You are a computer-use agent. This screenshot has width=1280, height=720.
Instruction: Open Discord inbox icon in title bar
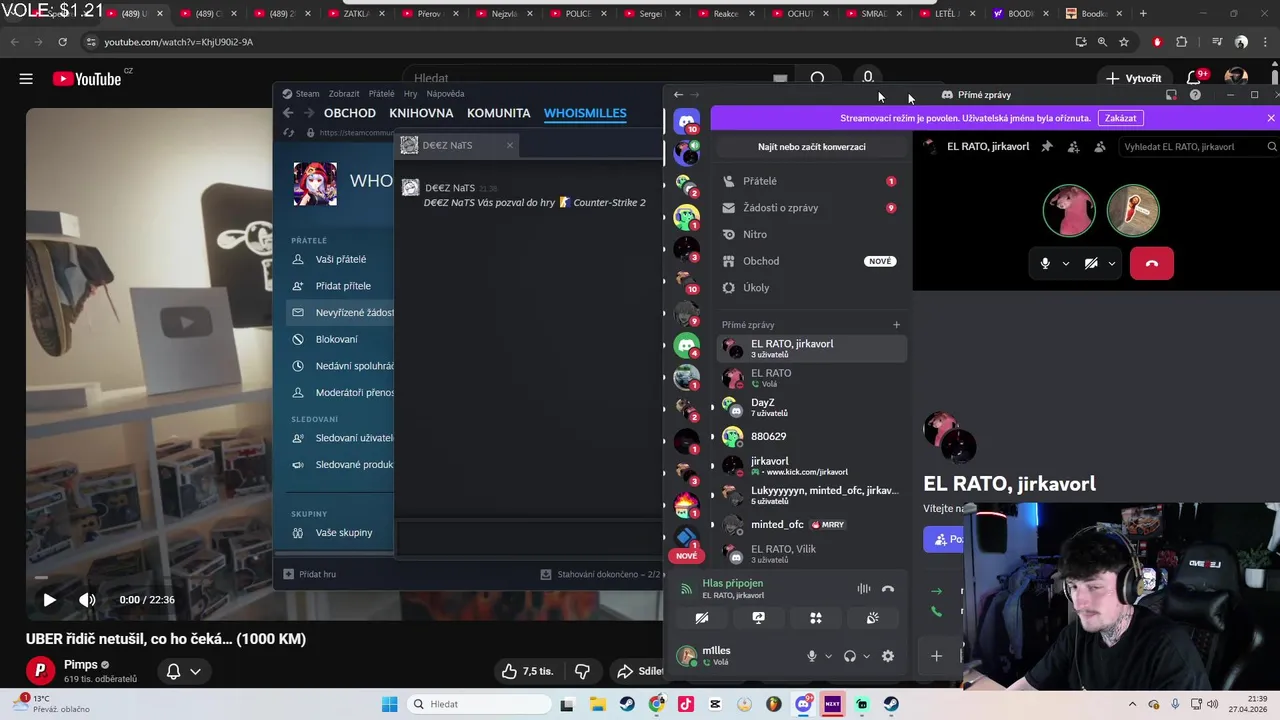(x=1171, y=95)
